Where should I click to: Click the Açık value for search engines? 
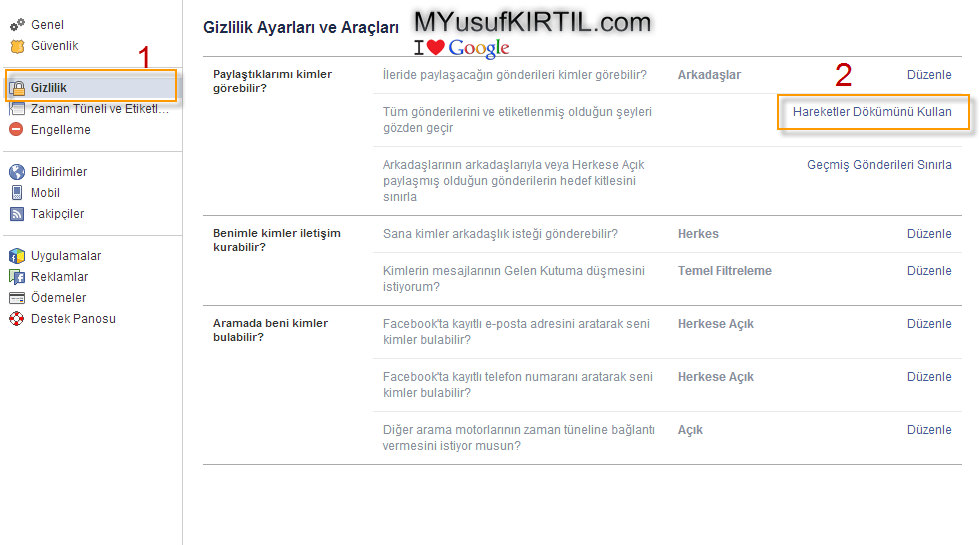[x=690, y=430]
